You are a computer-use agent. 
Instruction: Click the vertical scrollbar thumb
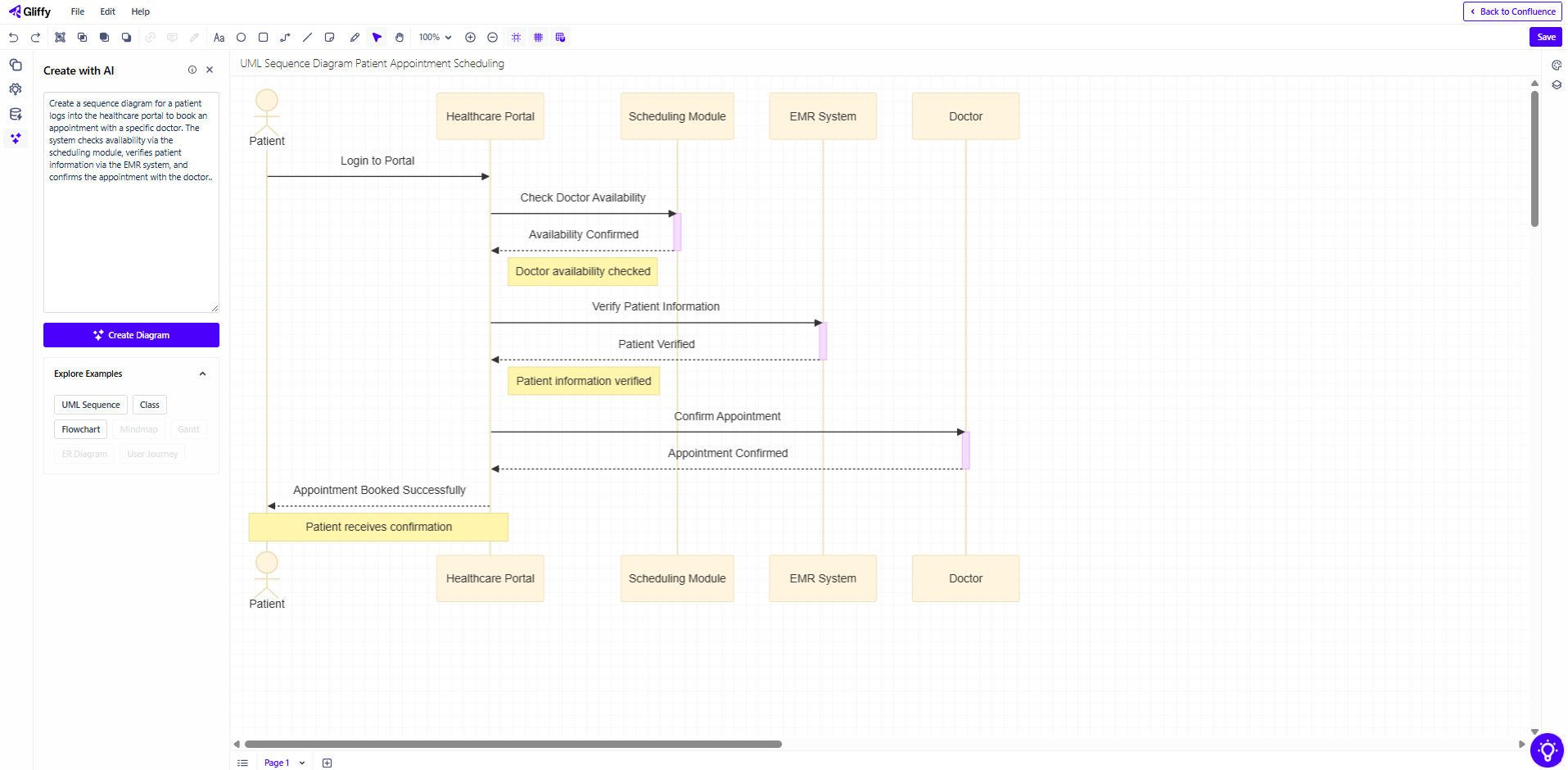coord(1534,158)
